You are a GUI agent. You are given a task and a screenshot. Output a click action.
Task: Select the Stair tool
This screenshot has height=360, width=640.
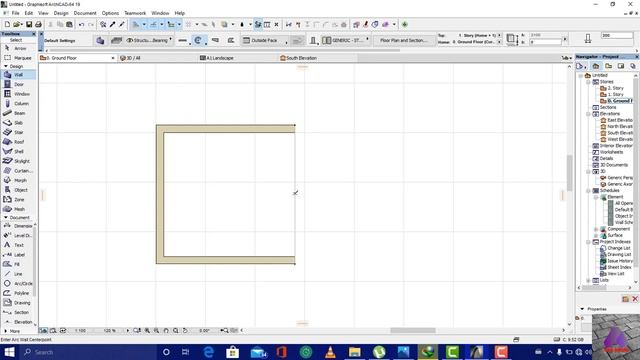[x=18, y=132]
